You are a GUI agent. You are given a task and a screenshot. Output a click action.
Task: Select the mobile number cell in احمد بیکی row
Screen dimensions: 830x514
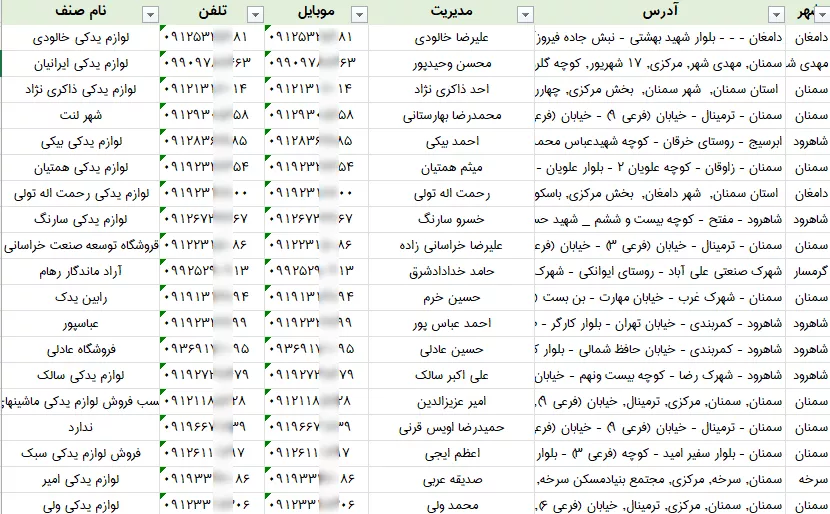point(317,141)
